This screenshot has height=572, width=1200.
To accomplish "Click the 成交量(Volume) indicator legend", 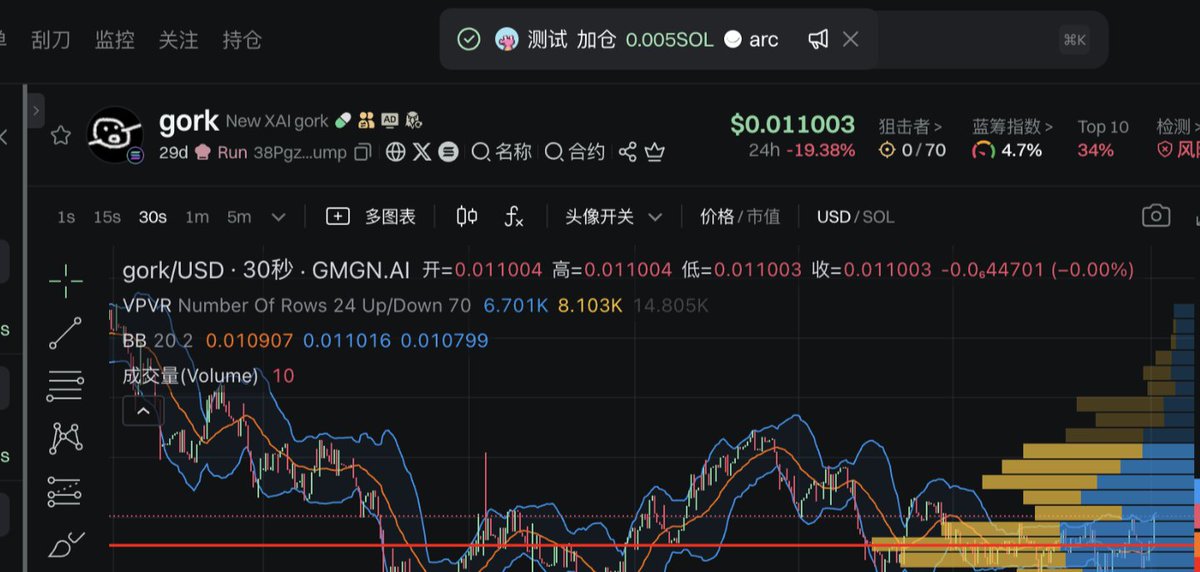I will point(208,376).
